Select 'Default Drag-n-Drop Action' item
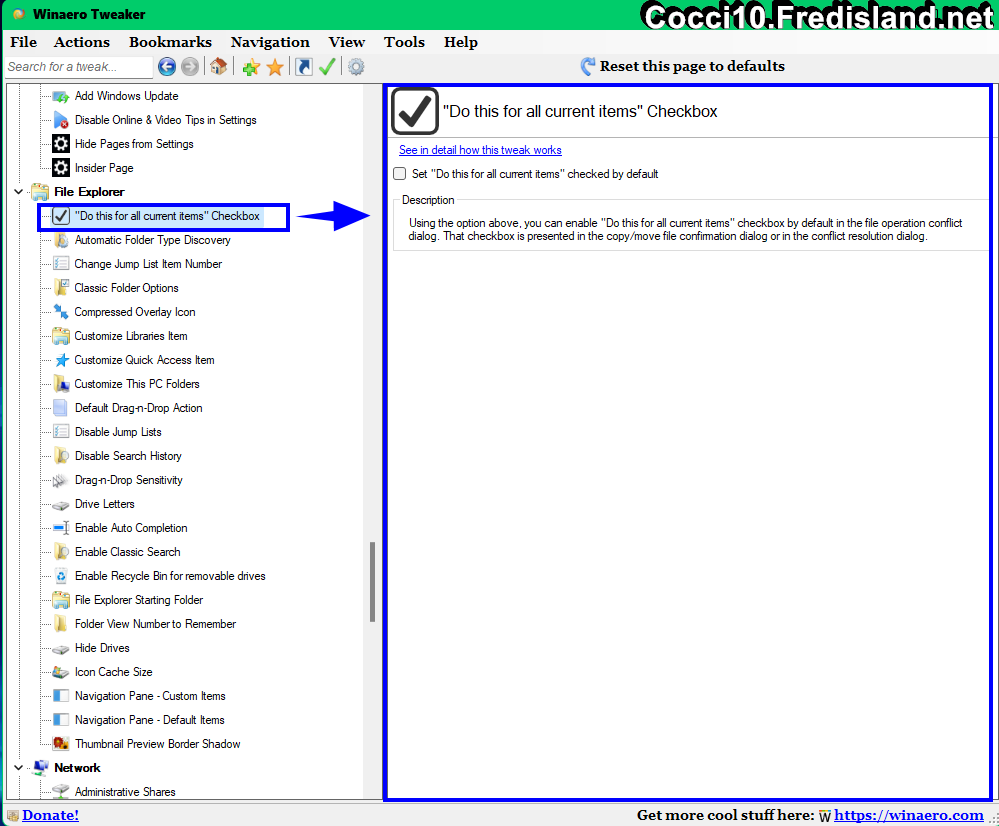This screenshot has width=999, height=826. 138,408
